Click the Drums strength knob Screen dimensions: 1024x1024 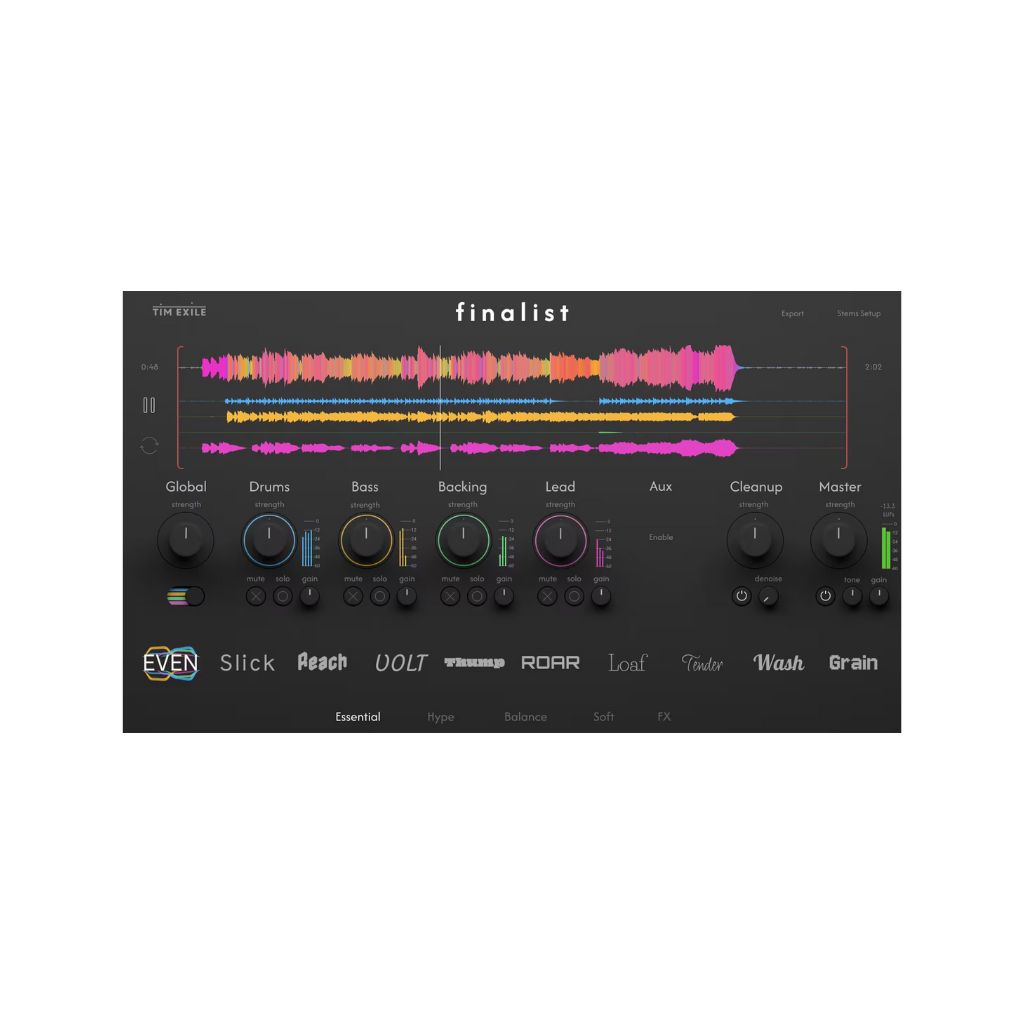(269, 540)
